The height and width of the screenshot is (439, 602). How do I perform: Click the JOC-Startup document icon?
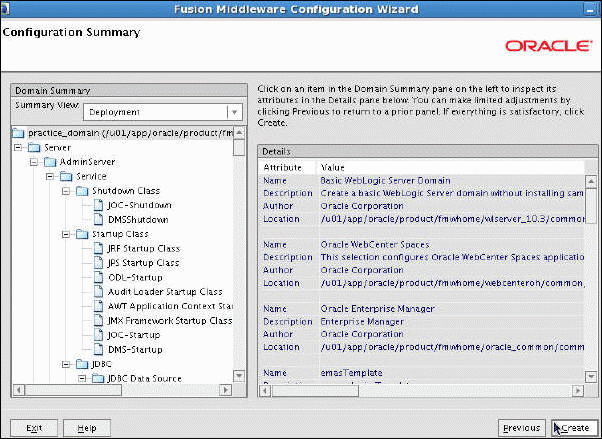point(99,335)
